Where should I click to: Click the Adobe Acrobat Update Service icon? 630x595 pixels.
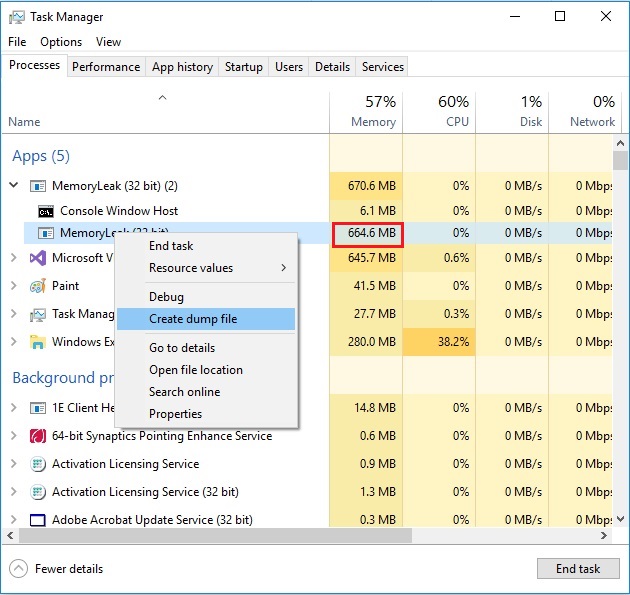point(38,520)
